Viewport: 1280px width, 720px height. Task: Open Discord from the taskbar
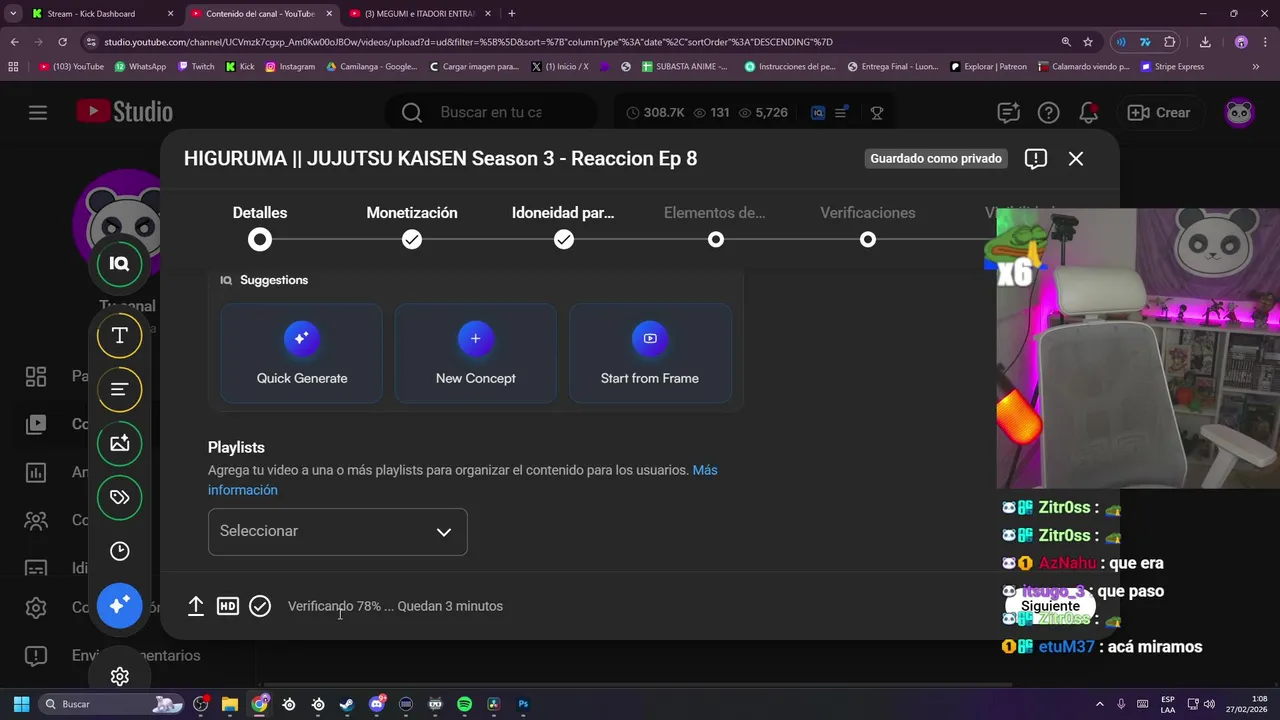(377, 704)
